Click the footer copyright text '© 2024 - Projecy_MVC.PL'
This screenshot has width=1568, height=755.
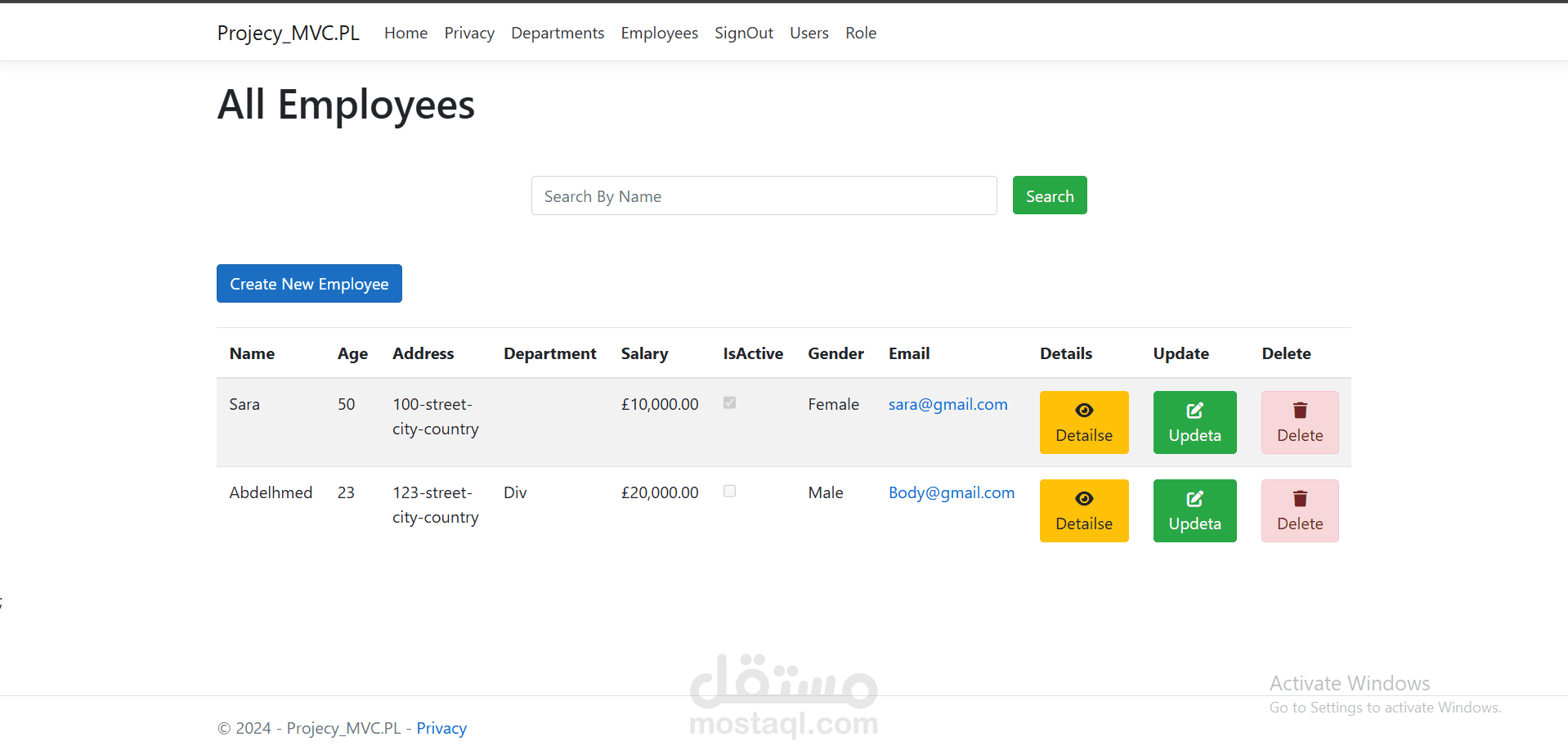309,728
